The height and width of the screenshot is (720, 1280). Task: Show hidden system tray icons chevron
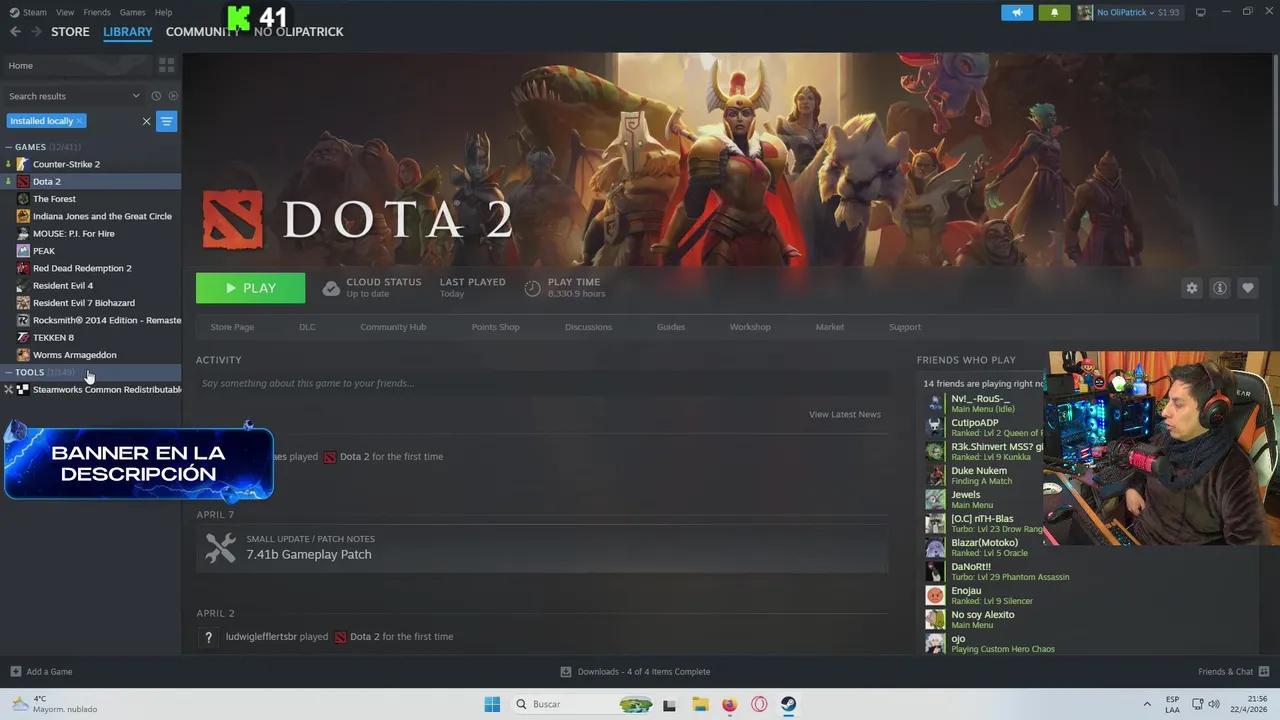pos(1147,704)
